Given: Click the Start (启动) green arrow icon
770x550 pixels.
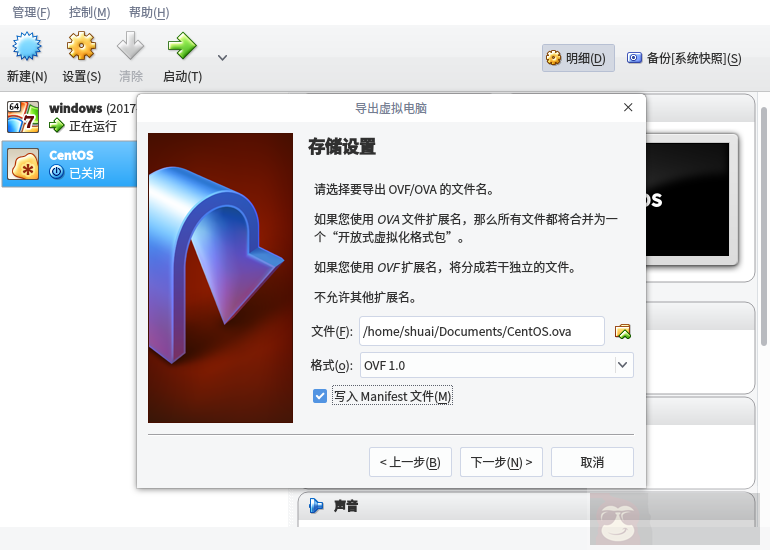Looking at the screenshot, I should [182, 46].
